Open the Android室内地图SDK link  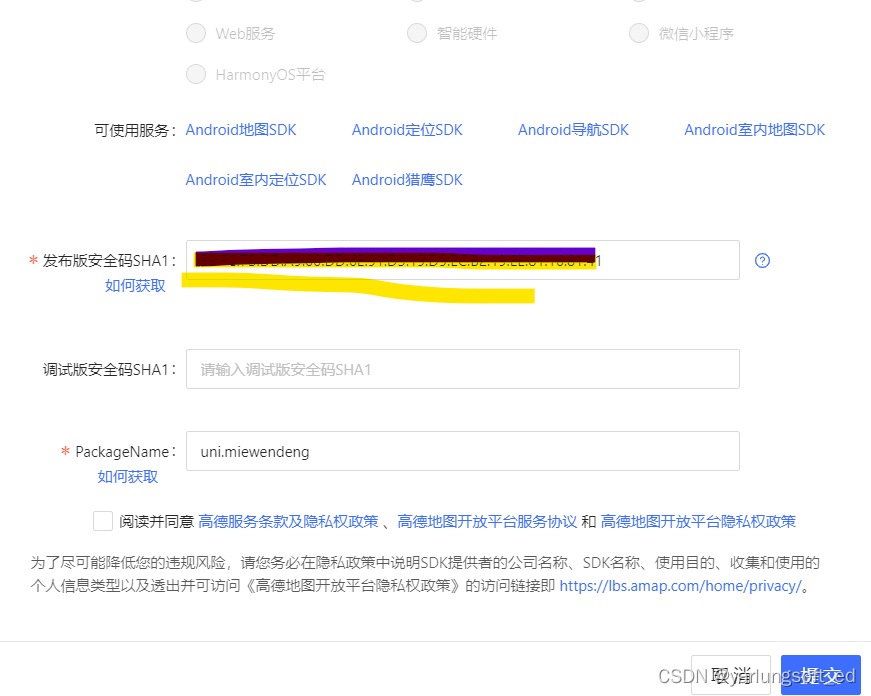[x=754, y=129]
